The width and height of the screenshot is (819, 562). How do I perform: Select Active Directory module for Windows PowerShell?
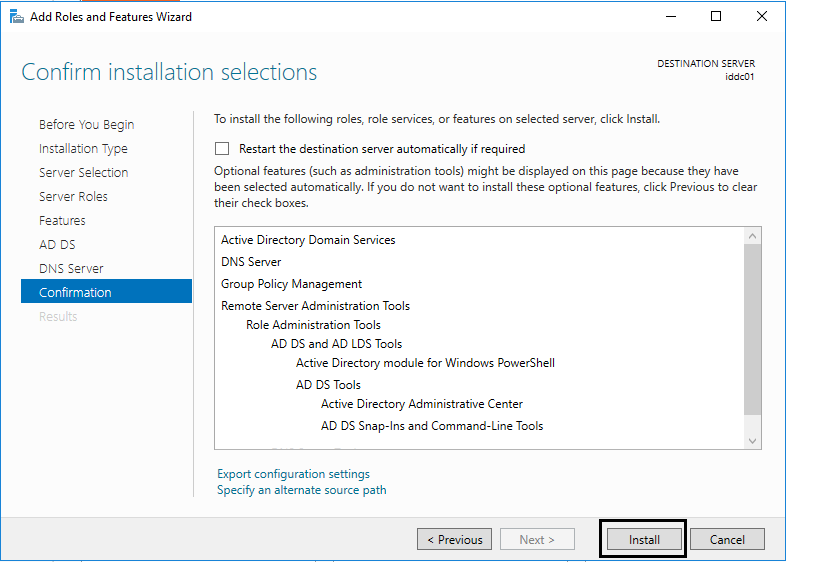425,362
